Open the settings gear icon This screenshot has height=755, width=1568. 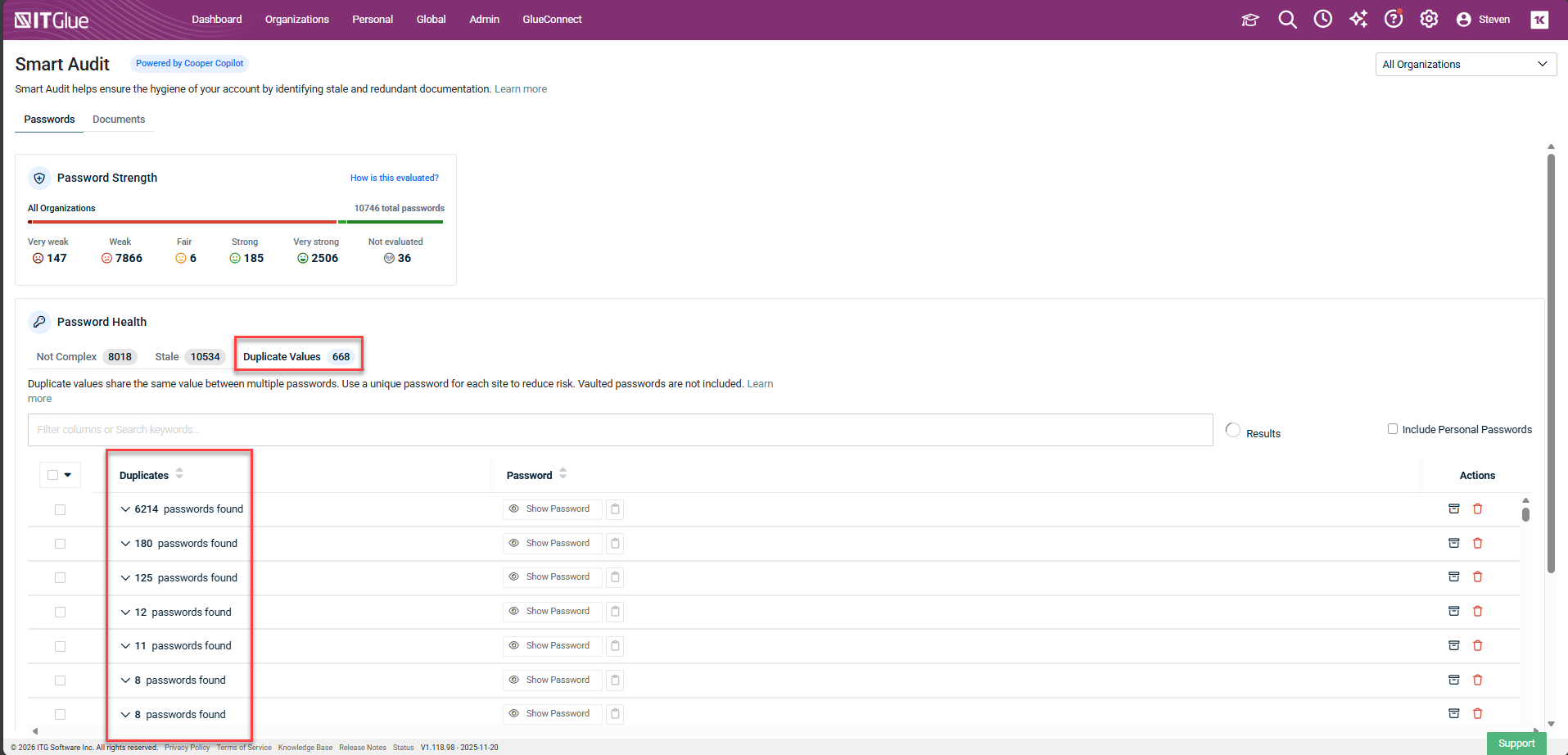[x=1429, y=20]
